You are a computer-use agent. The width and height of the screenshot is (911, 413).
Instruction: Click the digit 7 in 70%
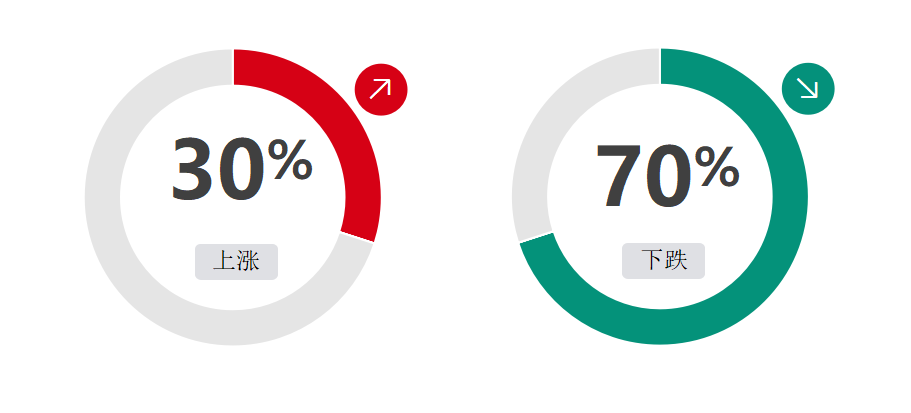pos(619,175)
